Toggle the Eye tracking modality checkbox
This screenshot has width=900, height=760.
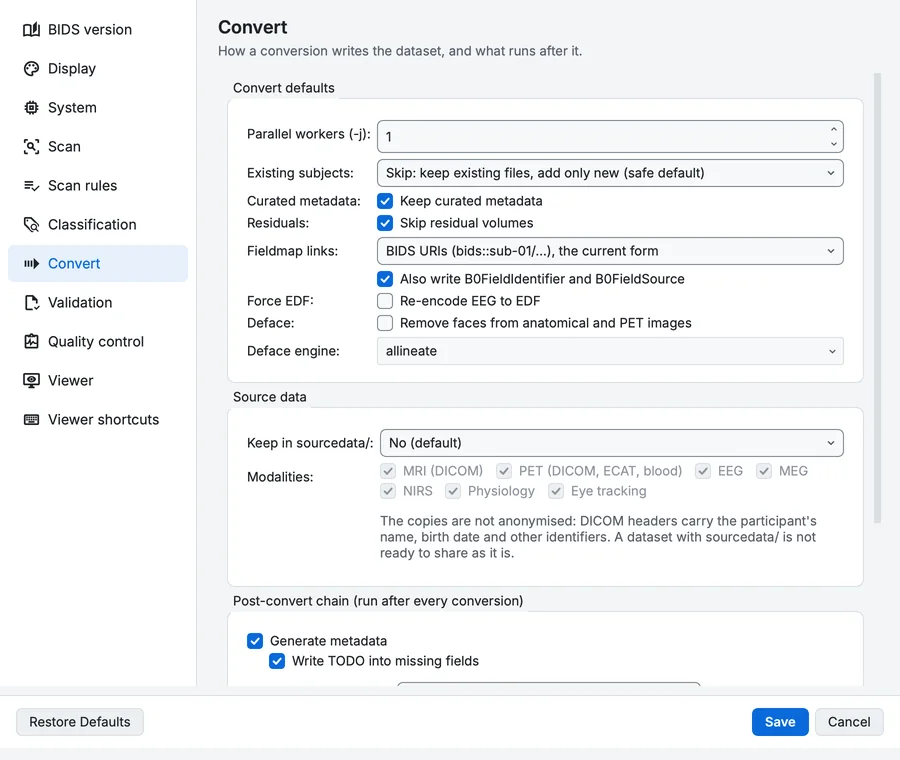556,491
